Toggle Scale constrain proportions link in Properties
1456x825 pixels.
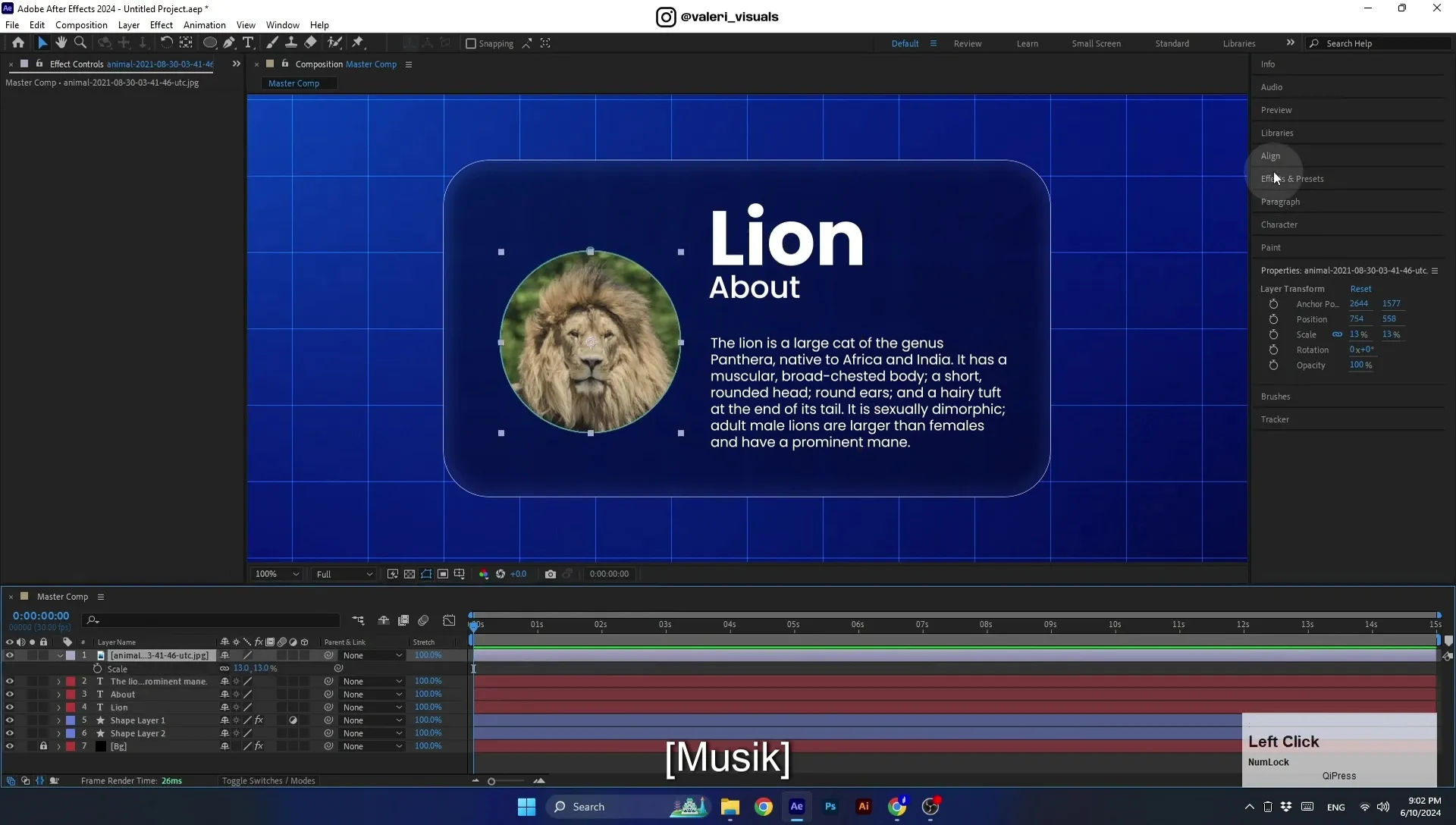pyautogui.click(x=1337, y=334)
